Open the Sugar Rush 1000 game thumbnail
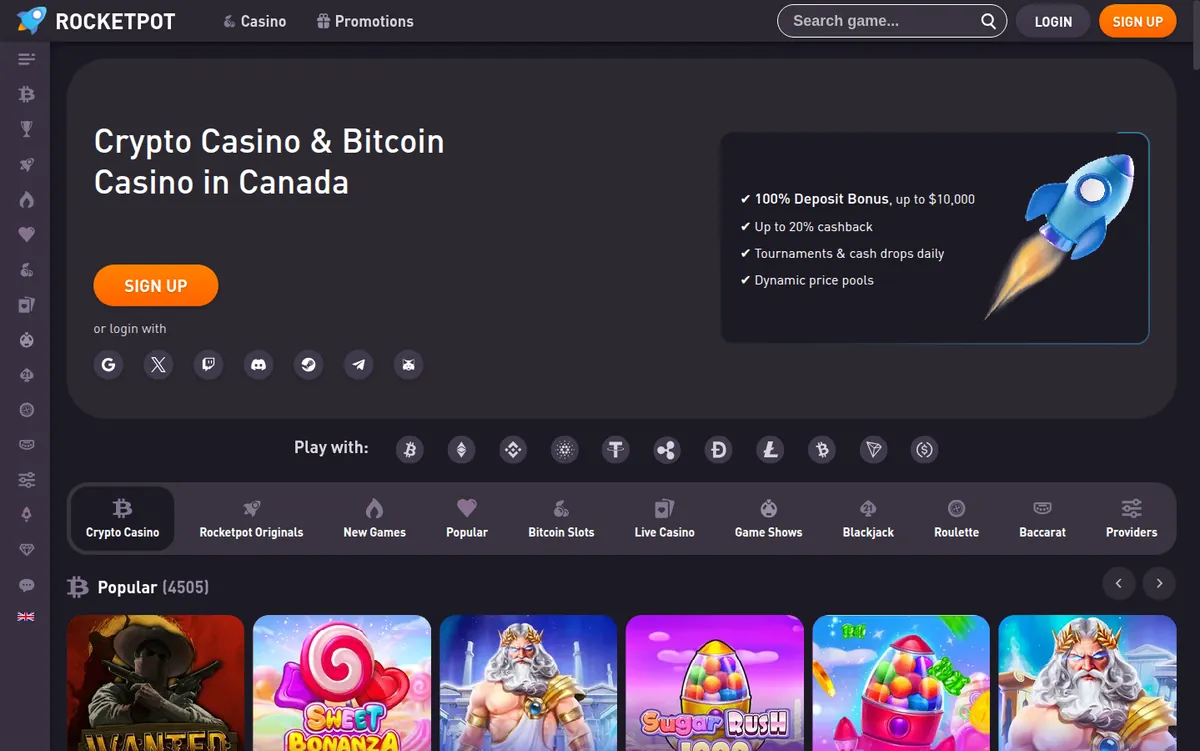This screenshot has width=1200, height=751. point(715,683)
